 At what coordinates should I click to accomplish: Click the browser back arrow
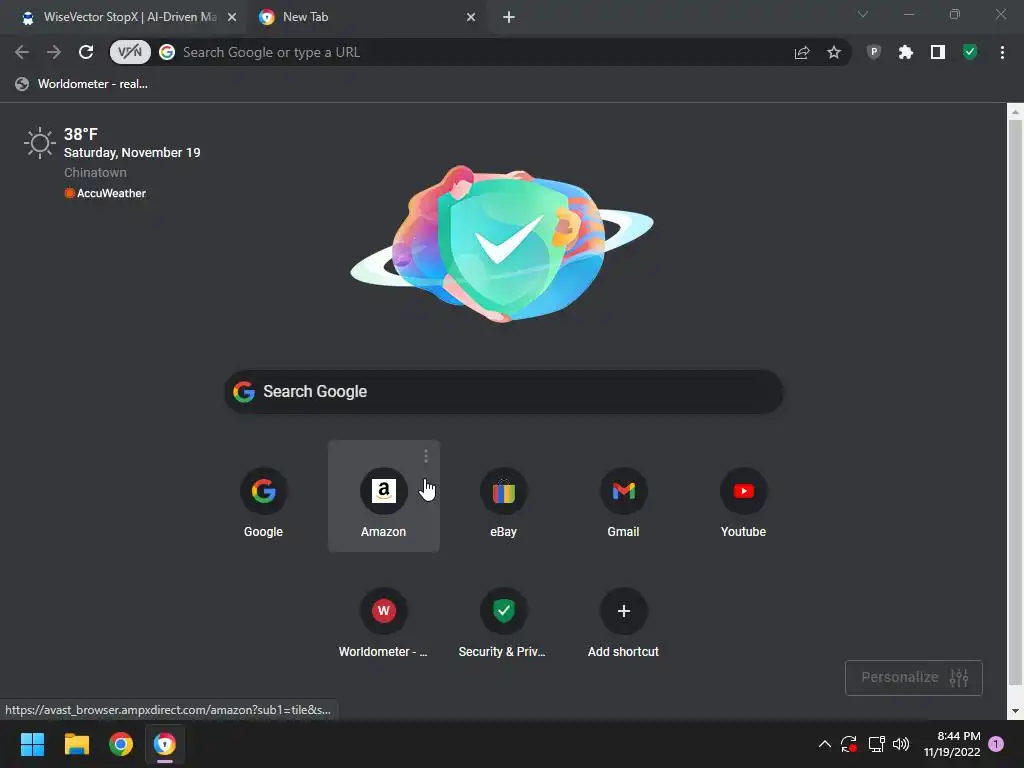pyautogui.click(x=22, y=52)
